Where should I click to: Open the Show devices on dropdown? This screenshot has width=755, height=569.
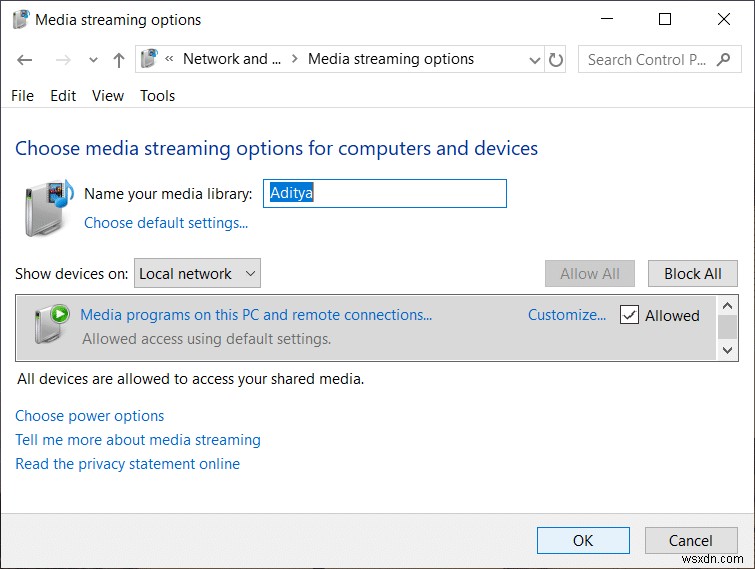197,273
